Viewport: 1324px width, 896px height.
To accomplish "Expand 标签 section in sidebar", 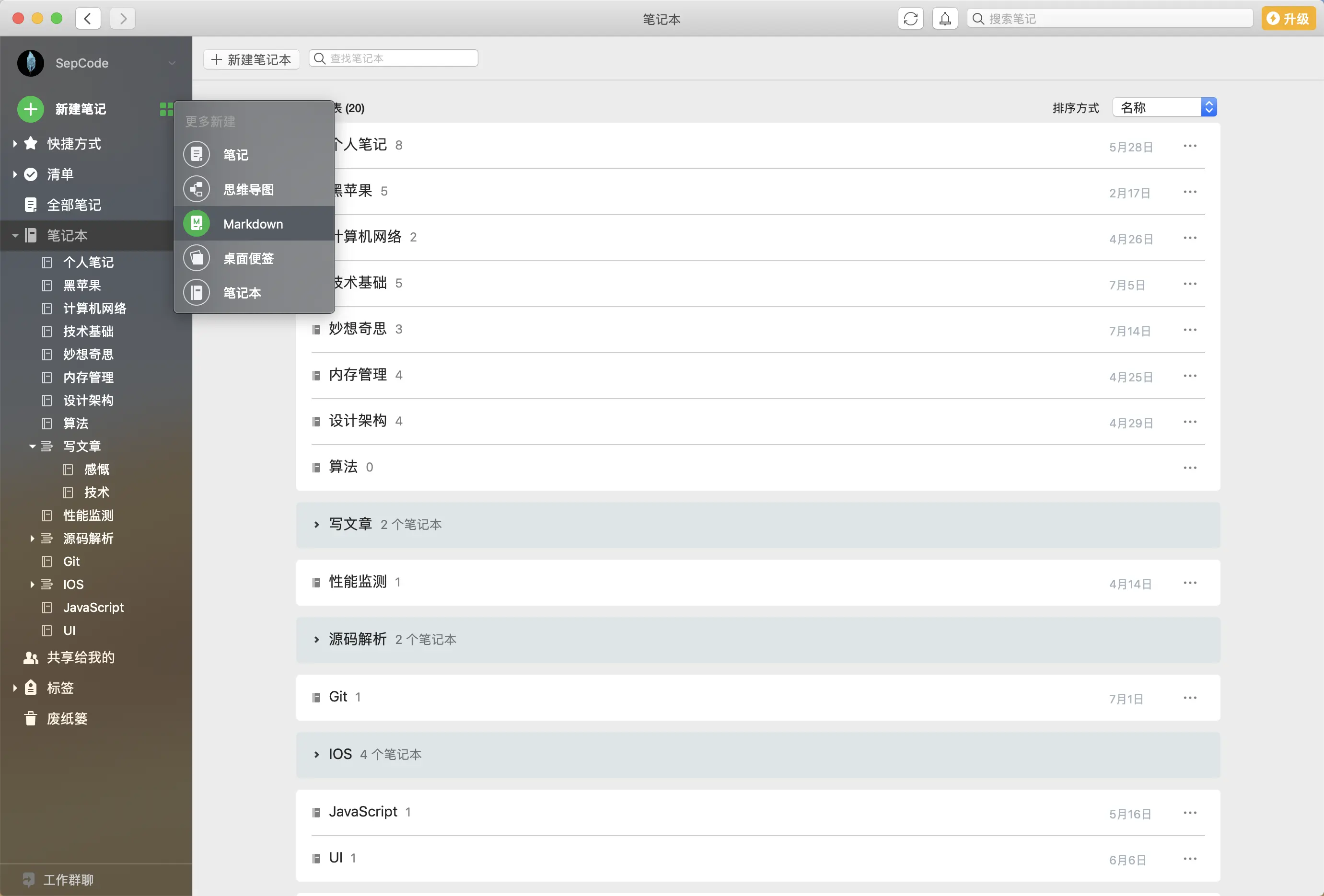I will point(15,688).
